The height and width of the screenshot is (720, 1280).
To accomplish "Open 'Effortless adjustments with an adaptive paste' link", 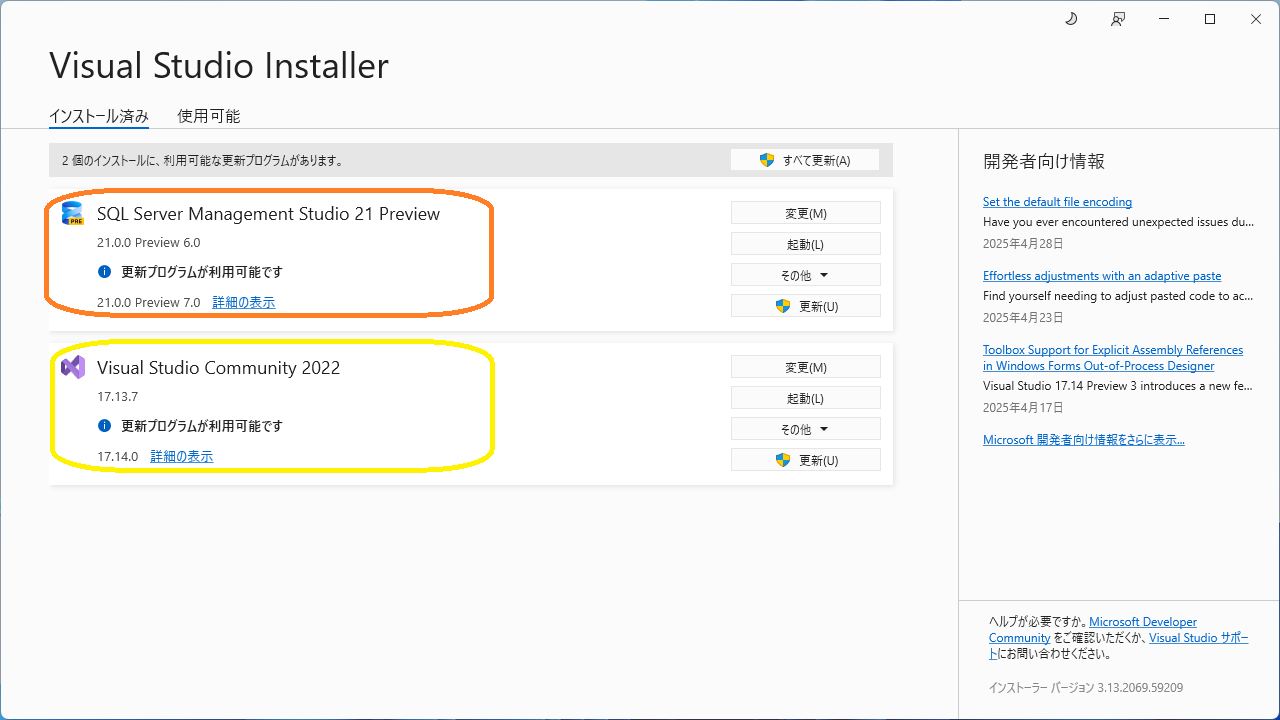I will click(x=1102, y=276).
